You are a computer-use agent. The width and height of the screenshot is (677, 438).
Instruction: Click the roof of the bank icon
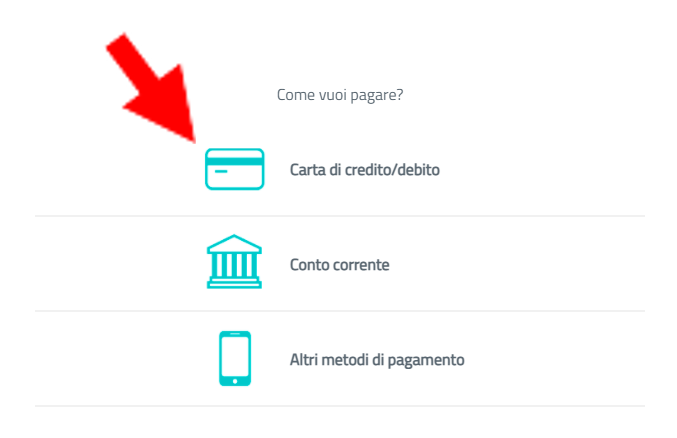point(234,244)
